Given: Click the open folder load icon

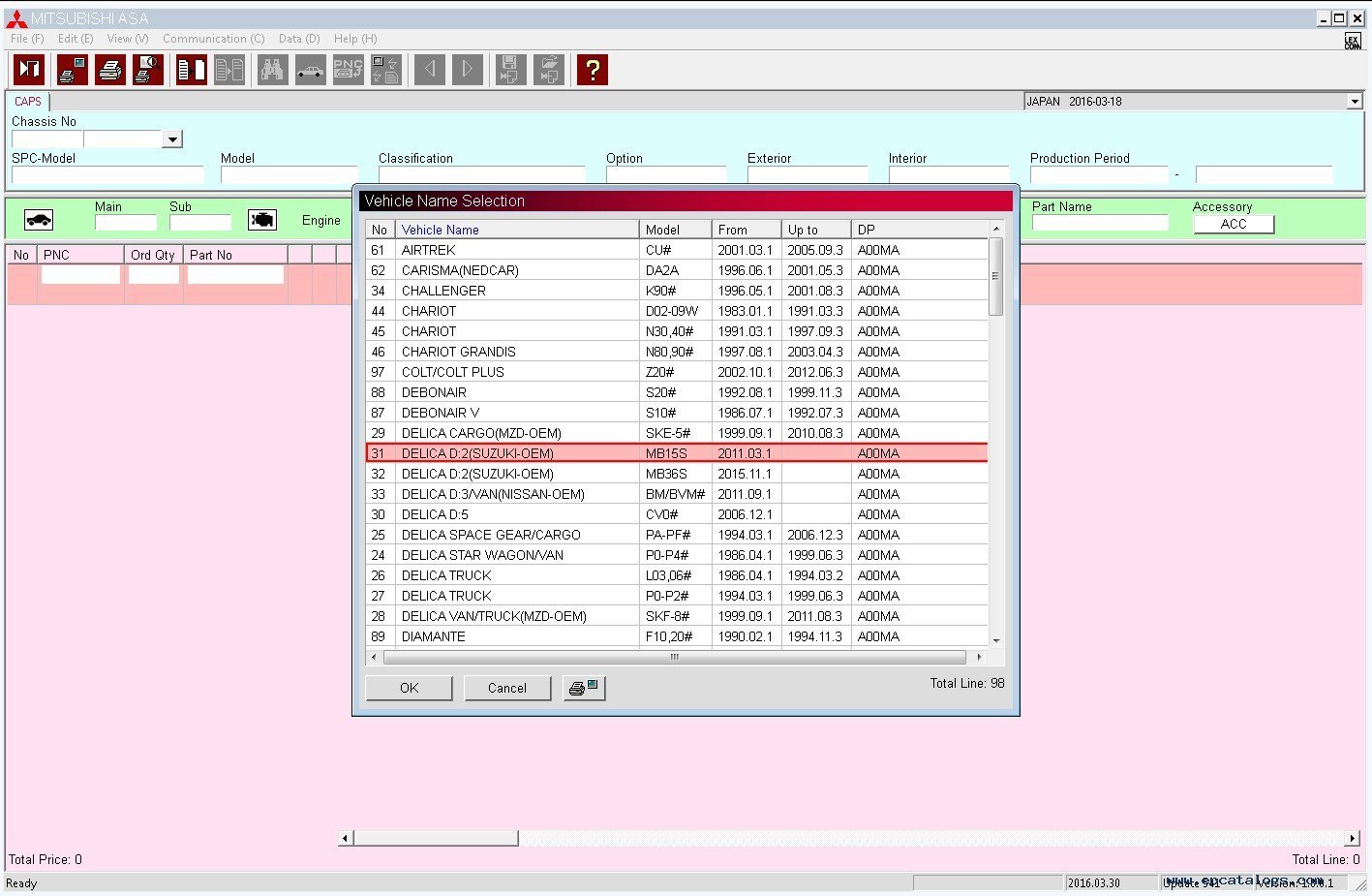Looking at the screenshot, I should point(549,69).
